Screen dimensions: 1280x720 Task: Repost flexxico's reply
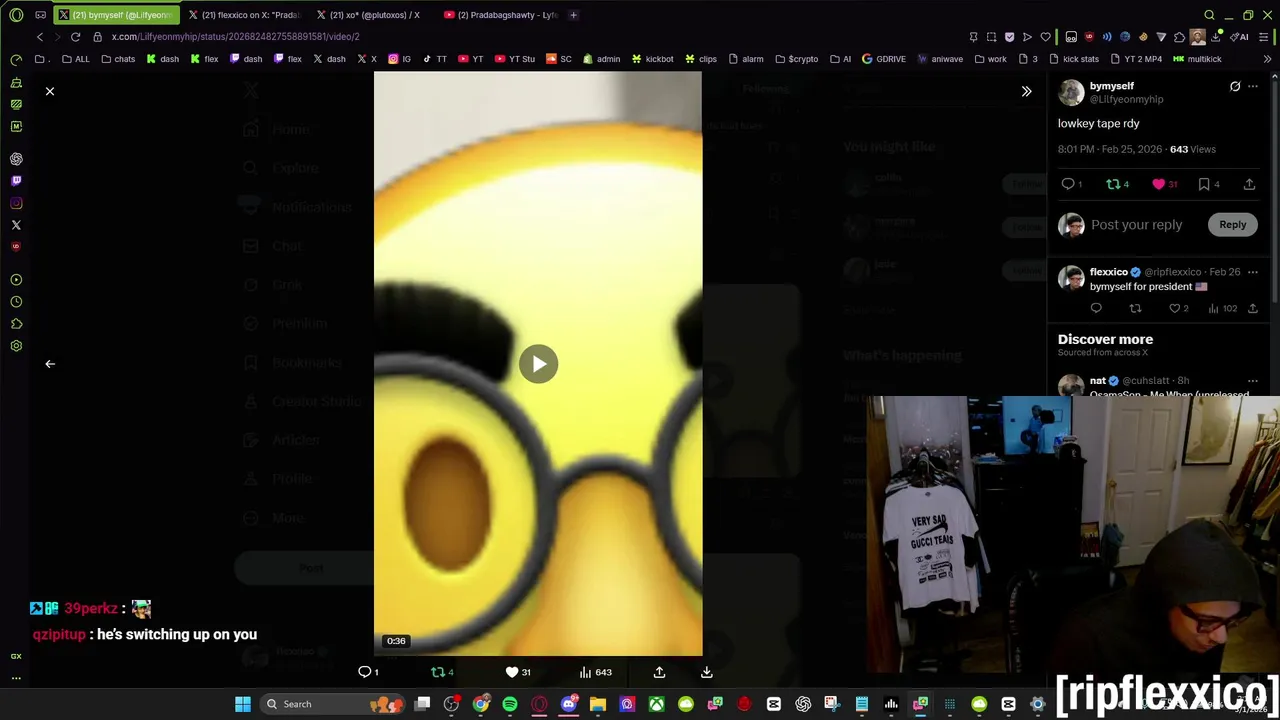pyautogui.click(x=1135, y=309)
